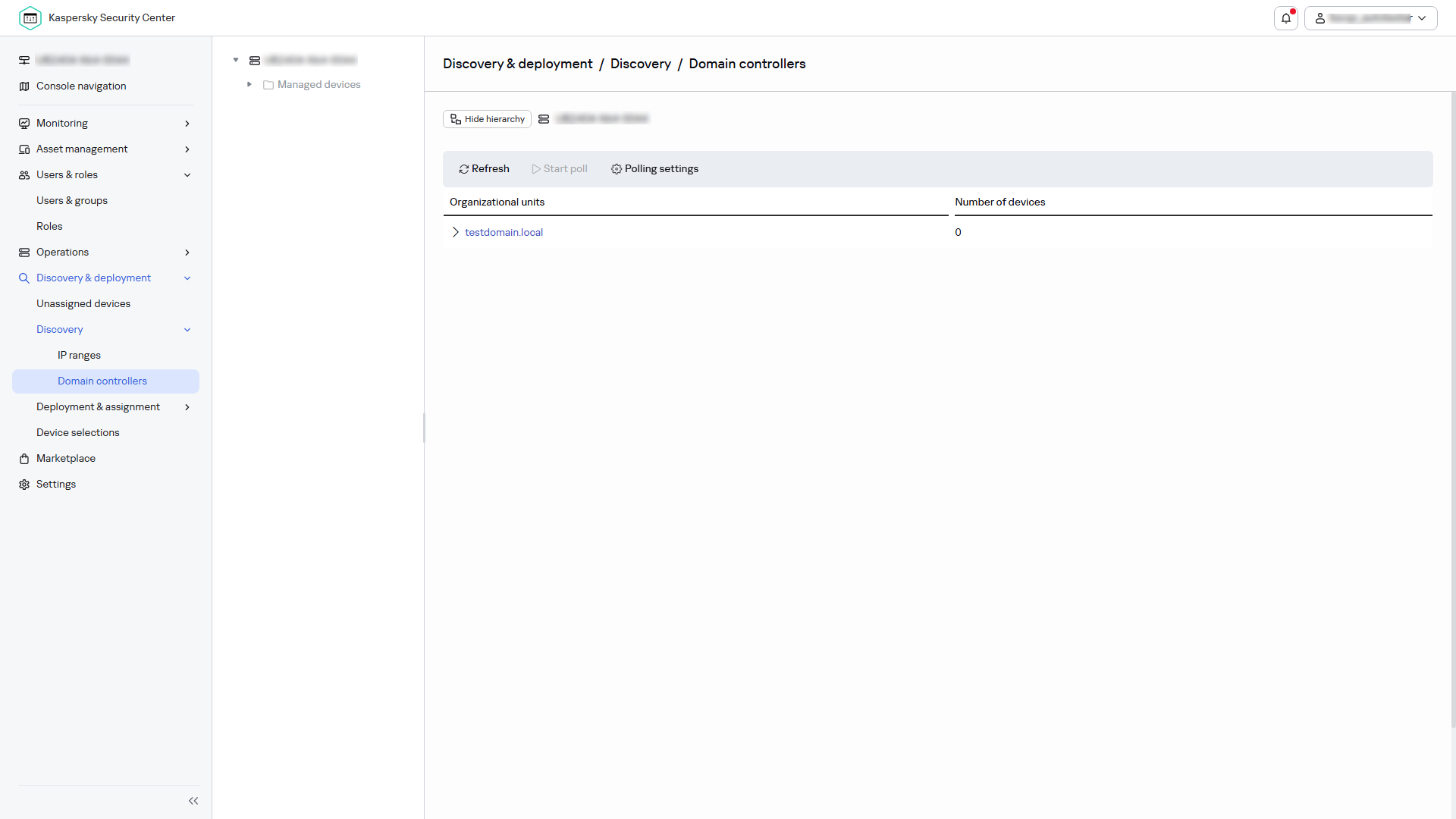Click the Users & roles icon

click(24, 174)
